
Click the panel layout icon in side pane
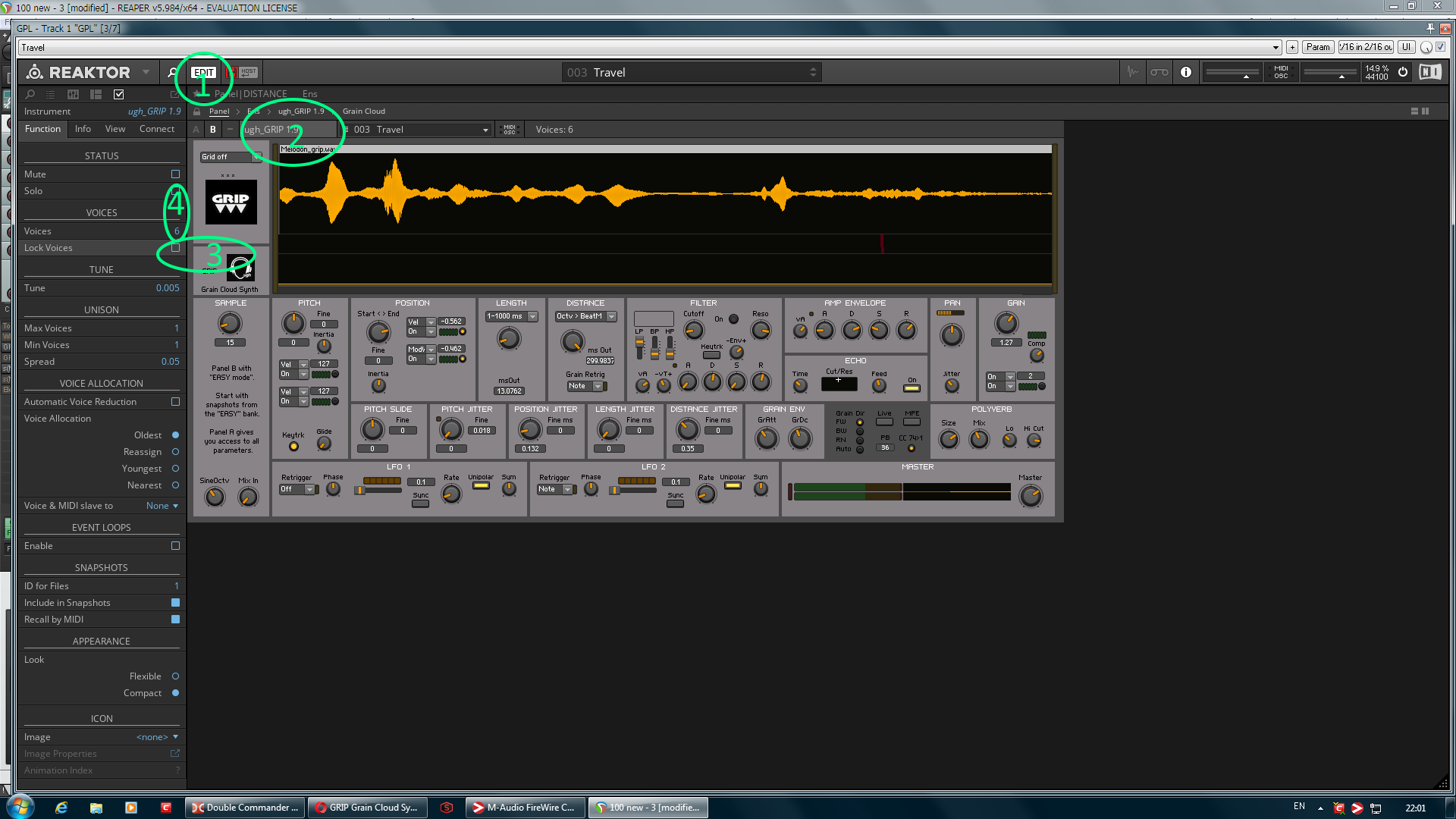coord(96,95)
